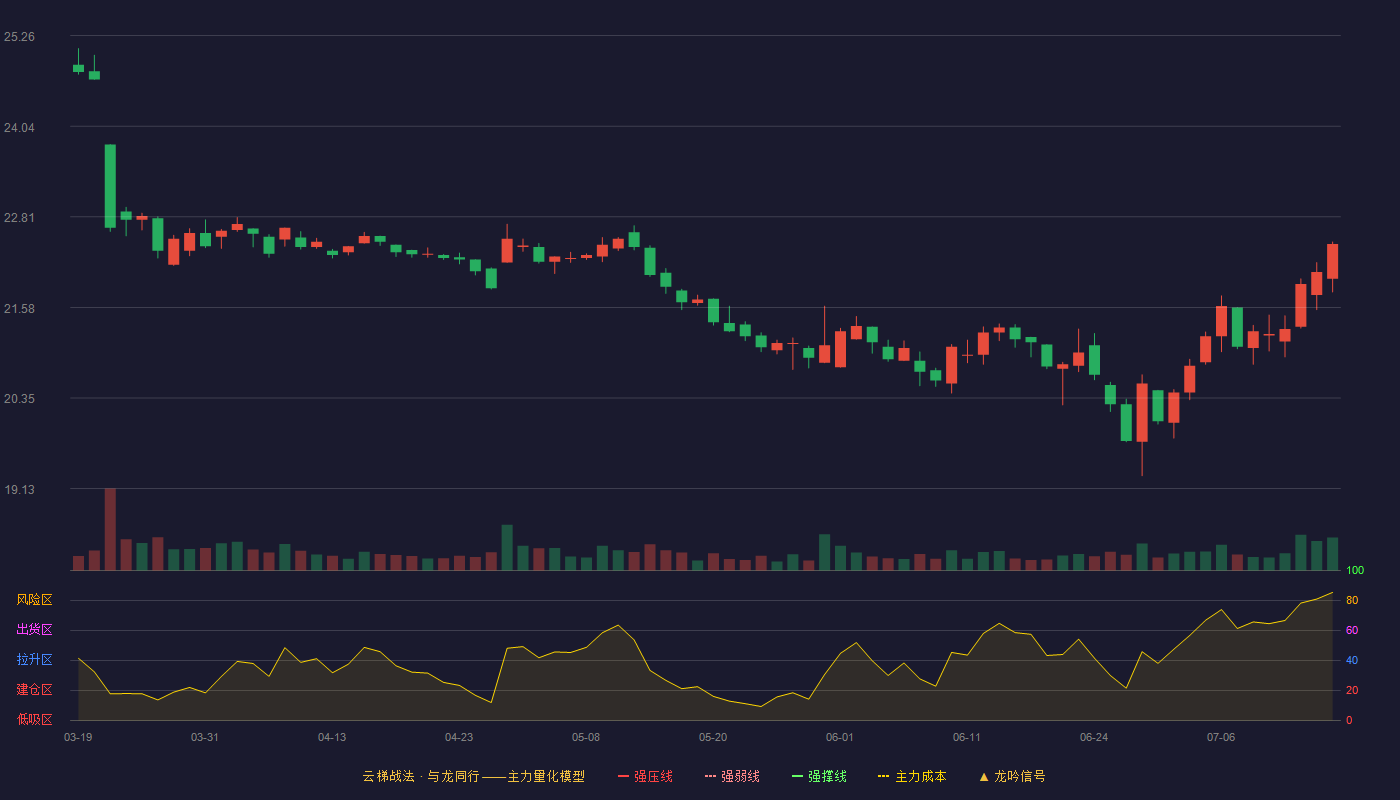The height and width of the screenshot is (800, 1400).
Task: Click the 云梯战法 主力量化模型 legend title
Action: click(473, 776)
